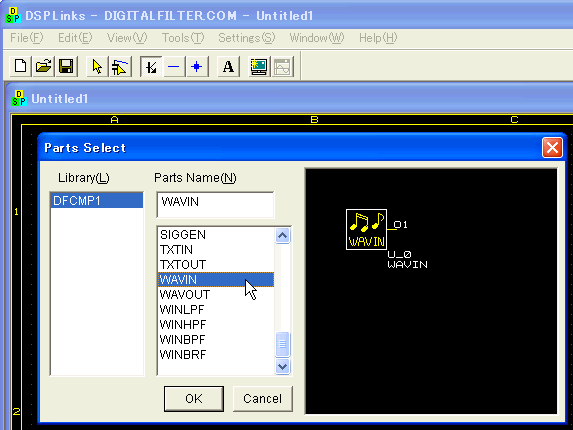The width and height of the screenshot is (573, 430).
Task: Open a file with the folder icon
Action: point(43,66)
